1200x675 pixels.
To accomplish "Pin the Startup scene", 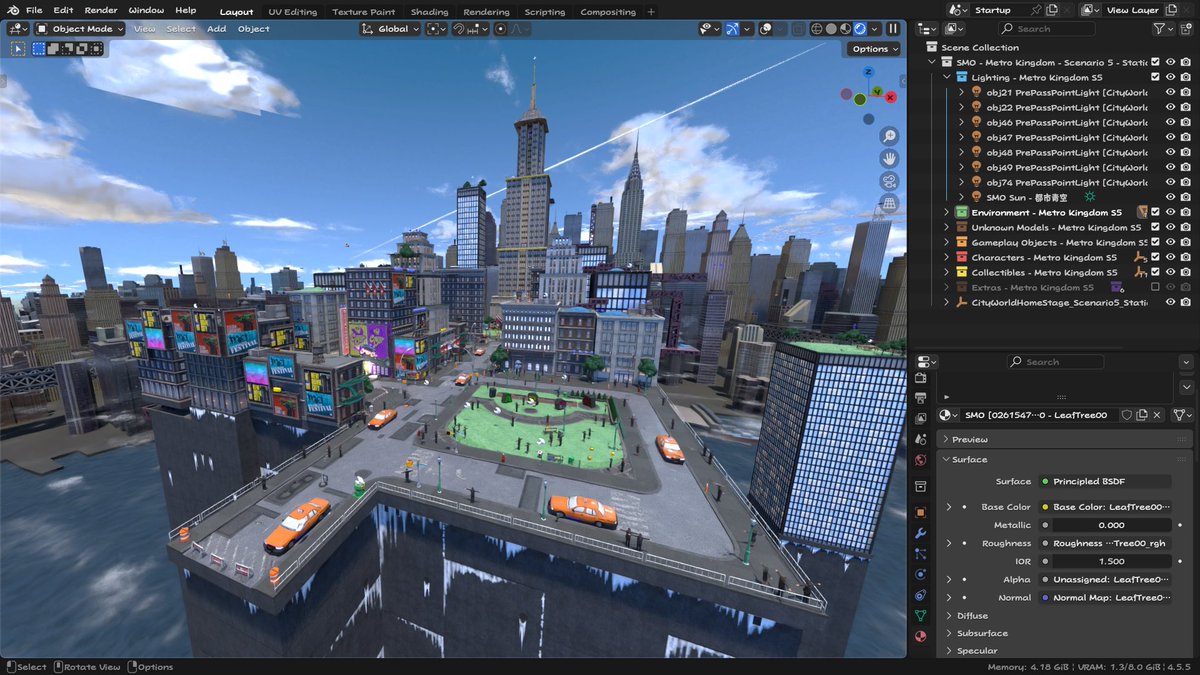I will tap(1036, 10).
